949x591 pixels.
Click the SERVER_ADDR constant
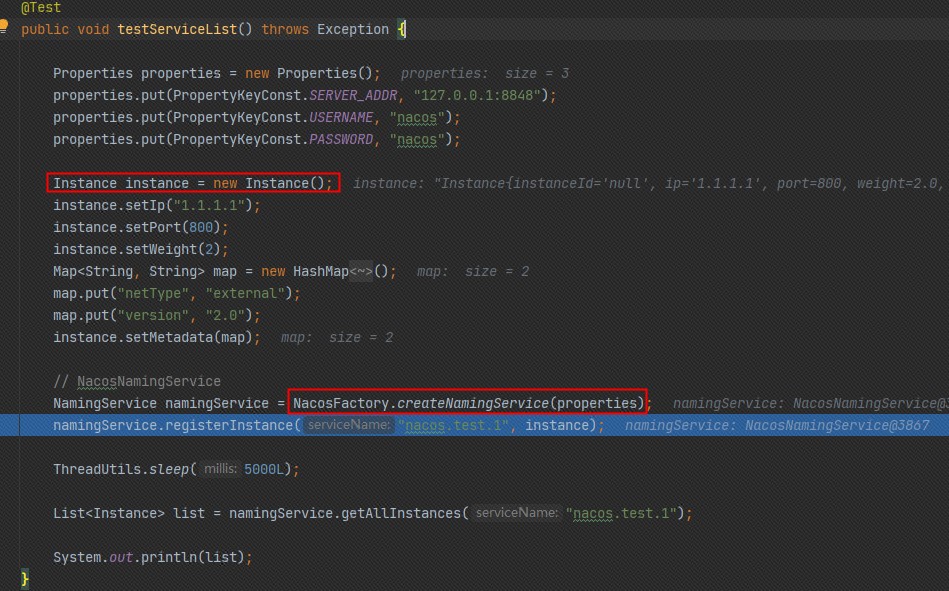(x=353, y=95)
